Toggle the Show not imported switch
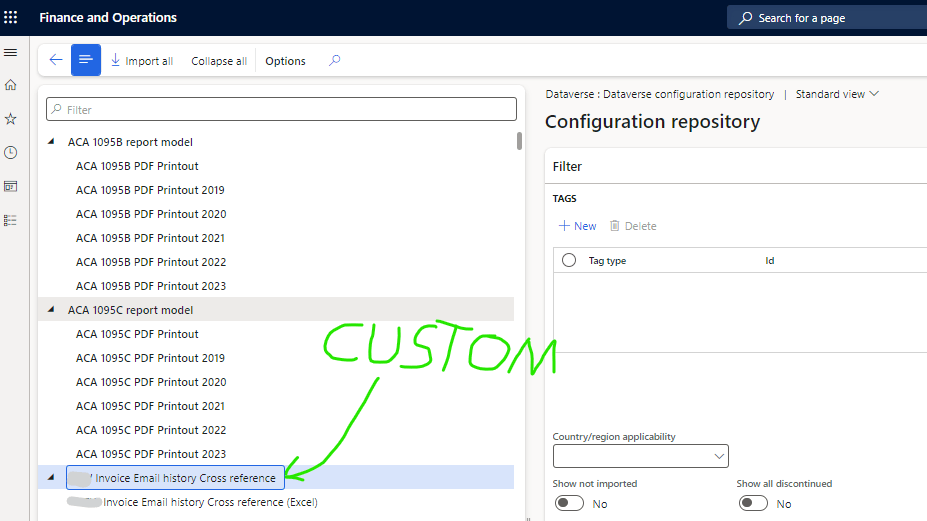This screenshot has width=927, height=521. (570, 503)
